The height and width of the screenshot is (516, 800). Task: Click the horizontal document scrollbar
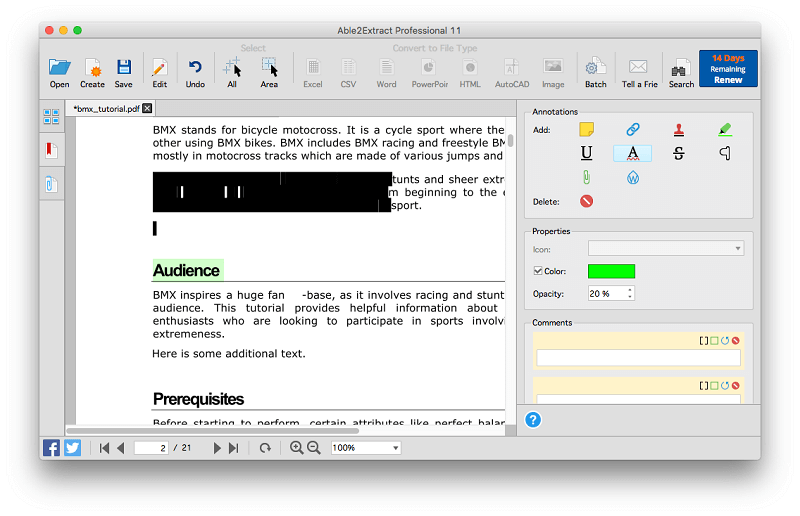(x=213, y=431)
